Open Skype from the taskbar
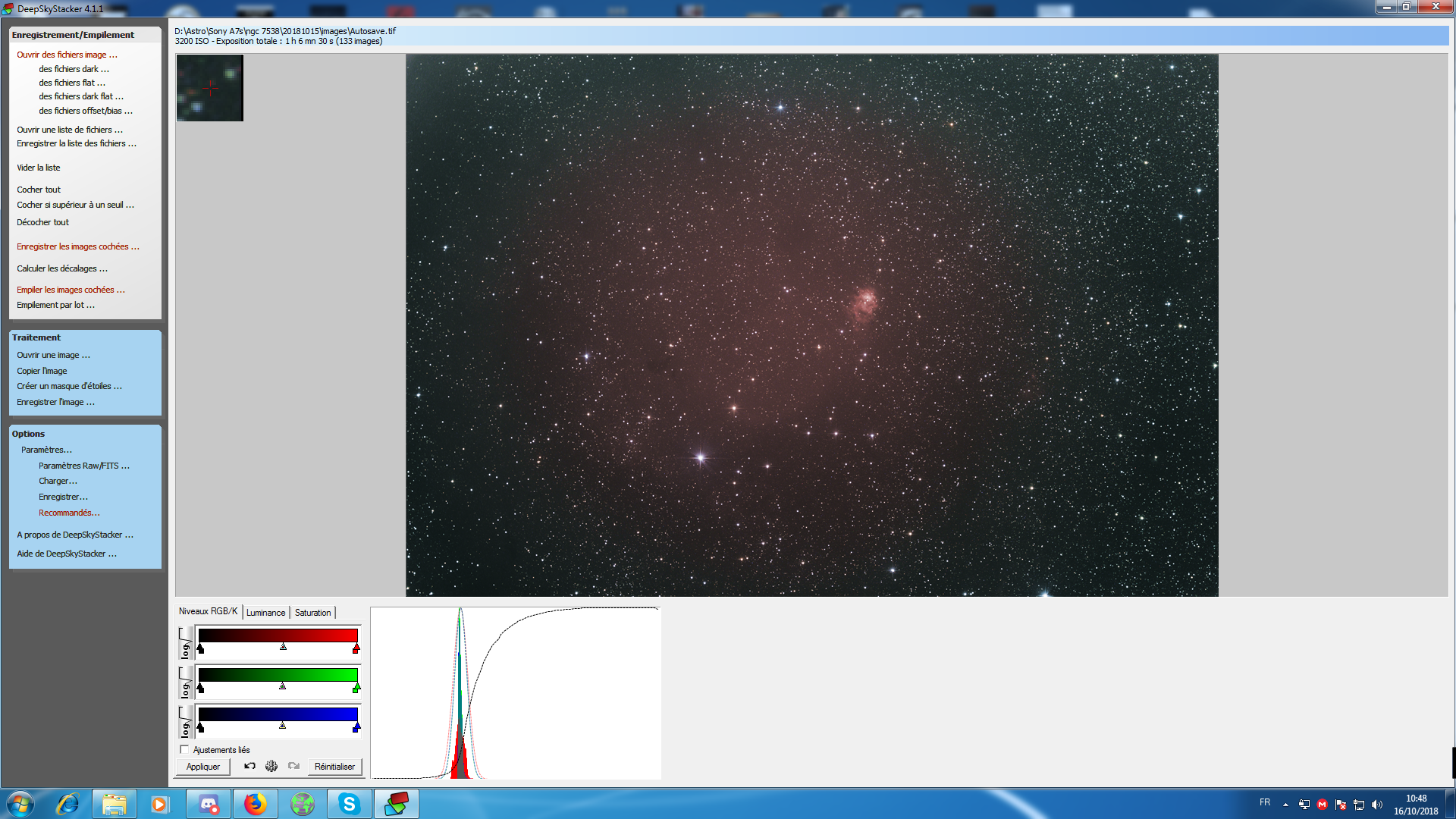Screen dimensions: 1456x819 click(349, 804)
